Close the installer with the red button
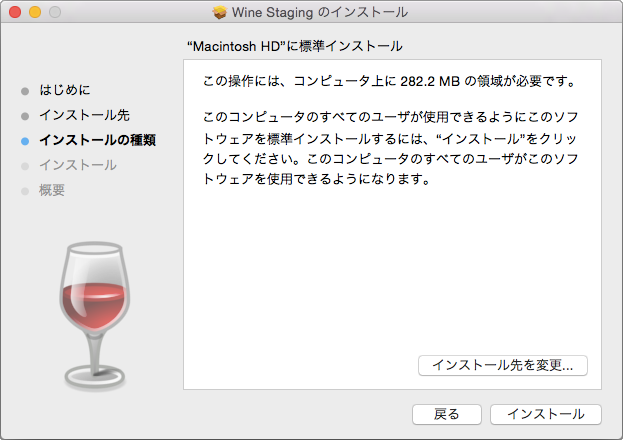 (x=15, y=12)
